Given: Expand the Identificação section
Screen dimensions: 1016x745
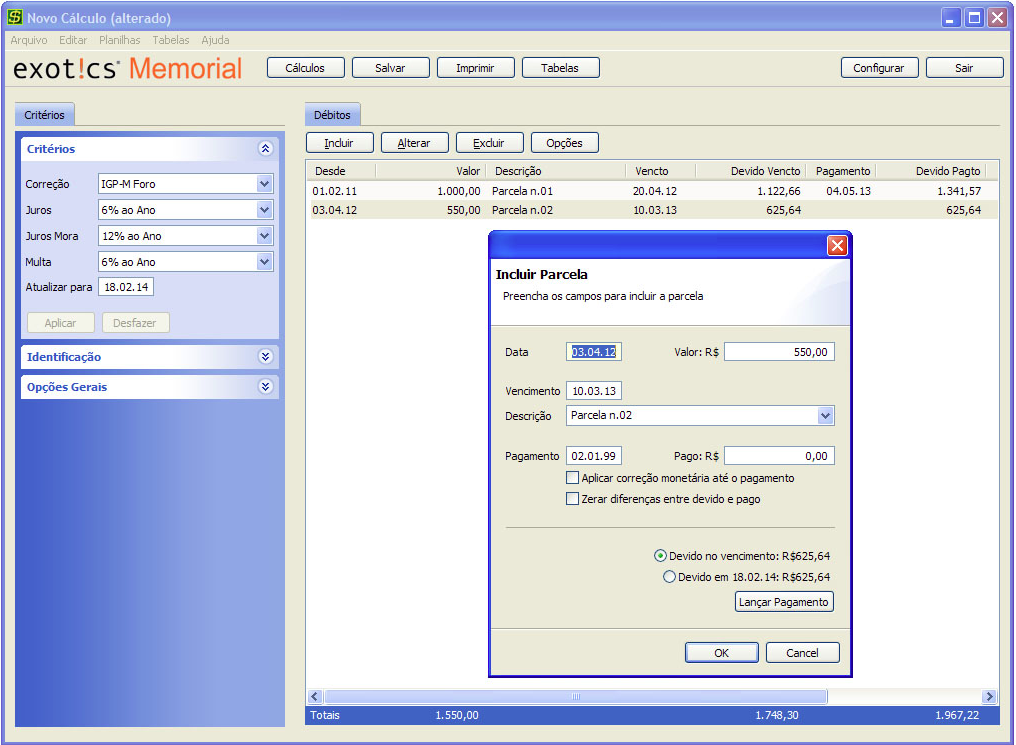Looking at the screenshot, I should click(265, 357).
